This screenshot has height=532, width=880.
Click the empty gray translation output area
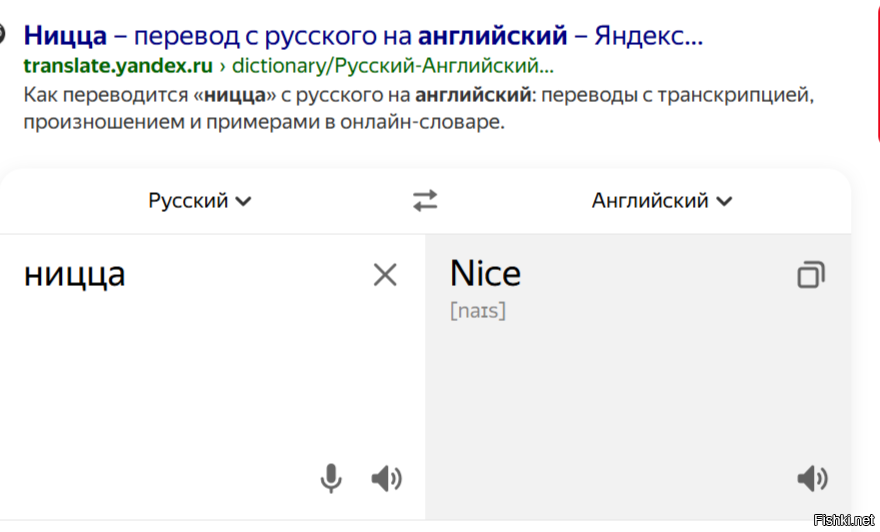point(638,393)
